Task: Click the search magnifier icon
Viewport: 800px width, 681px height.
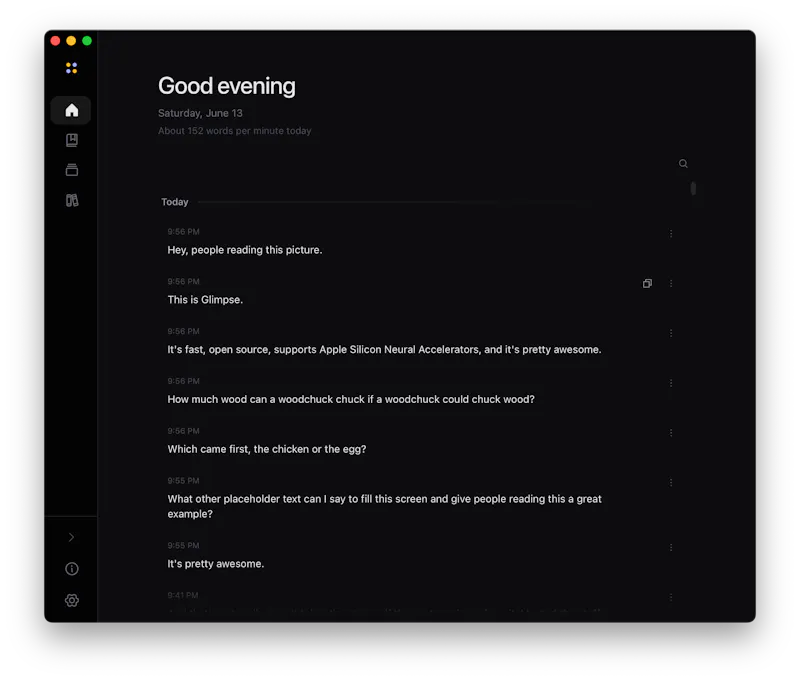Action: (x=683, y=164)
